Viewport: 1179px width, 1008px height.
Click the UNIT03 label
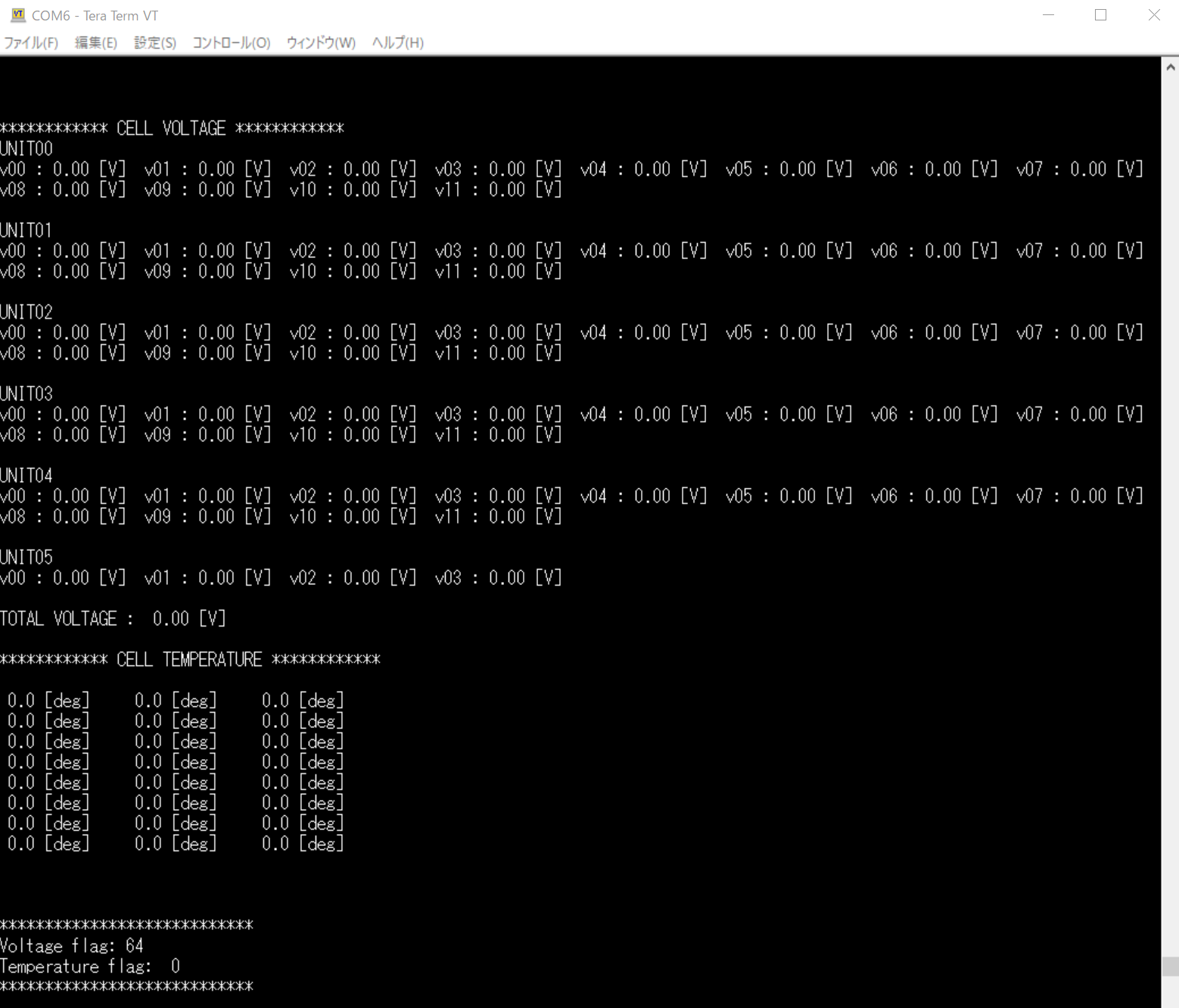coord(26,394)
